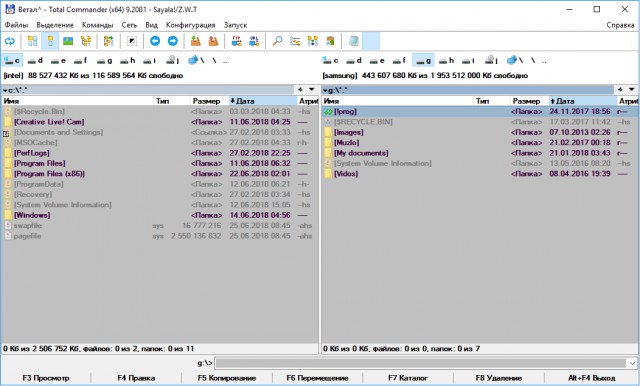Viewport: 640px width, 386px height.
Task: Select drive h in right panel
Action: (x=447, y=61)
